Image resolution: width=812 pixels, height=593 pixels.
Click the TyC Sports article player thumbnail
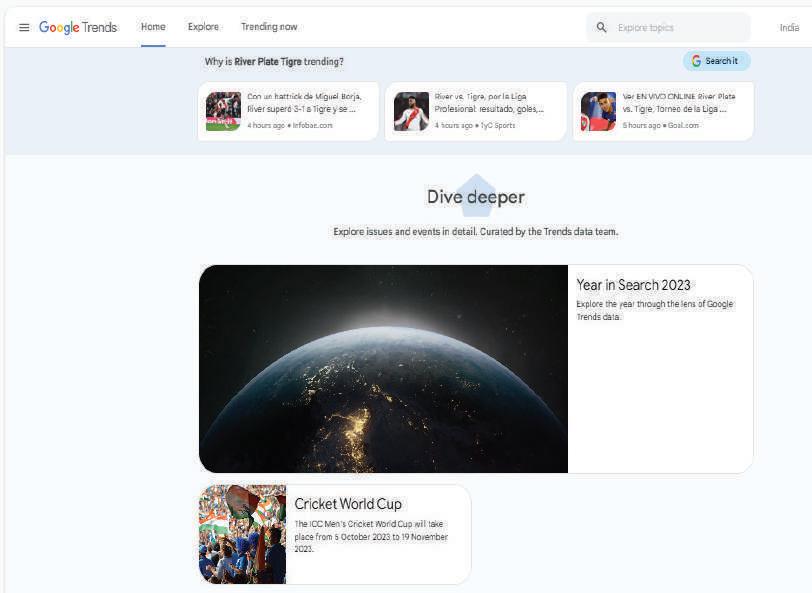pos(411,111)
